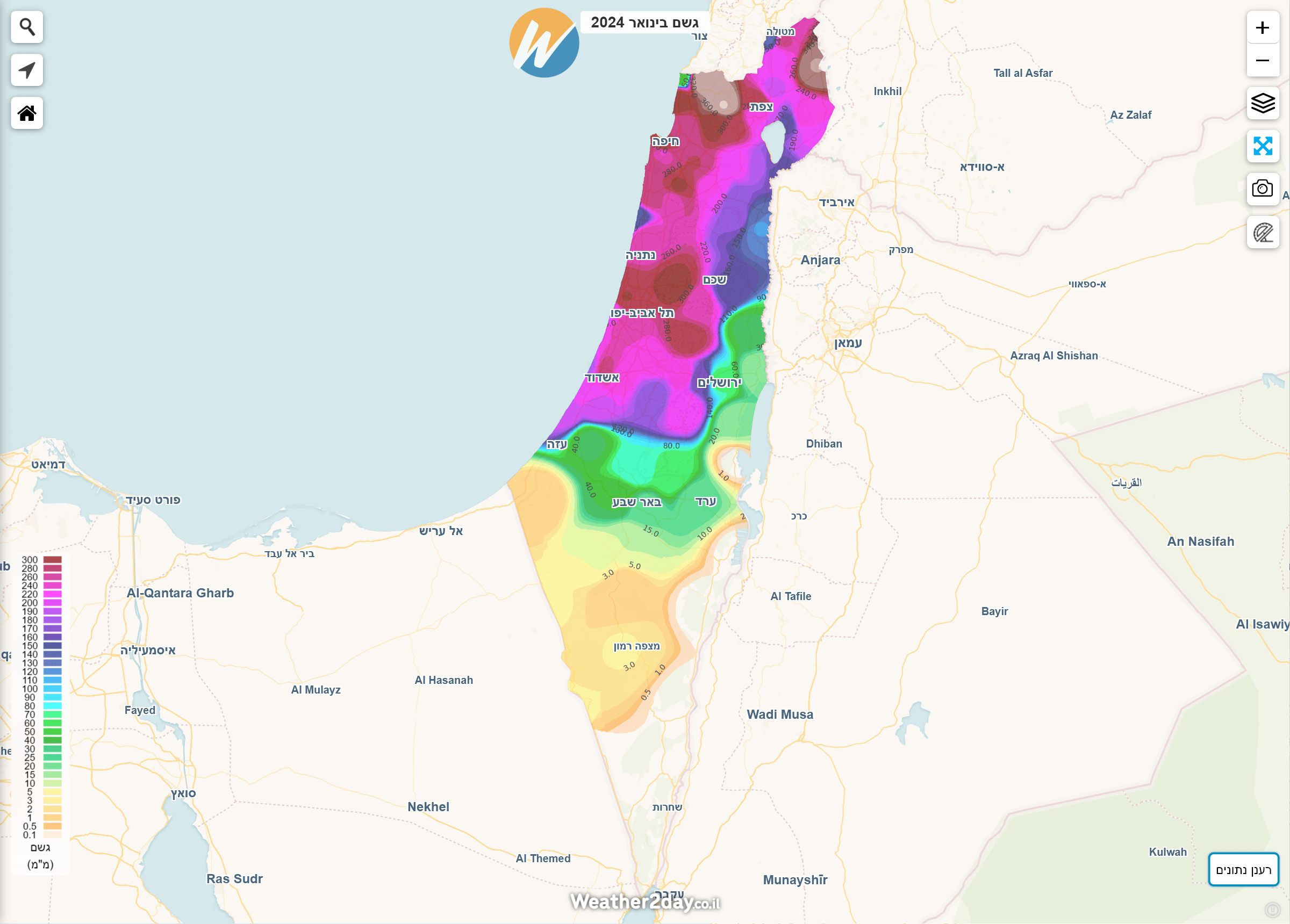Click the חיפה city label
Viewport: 1290px width, 924px height.
(665, 141)
